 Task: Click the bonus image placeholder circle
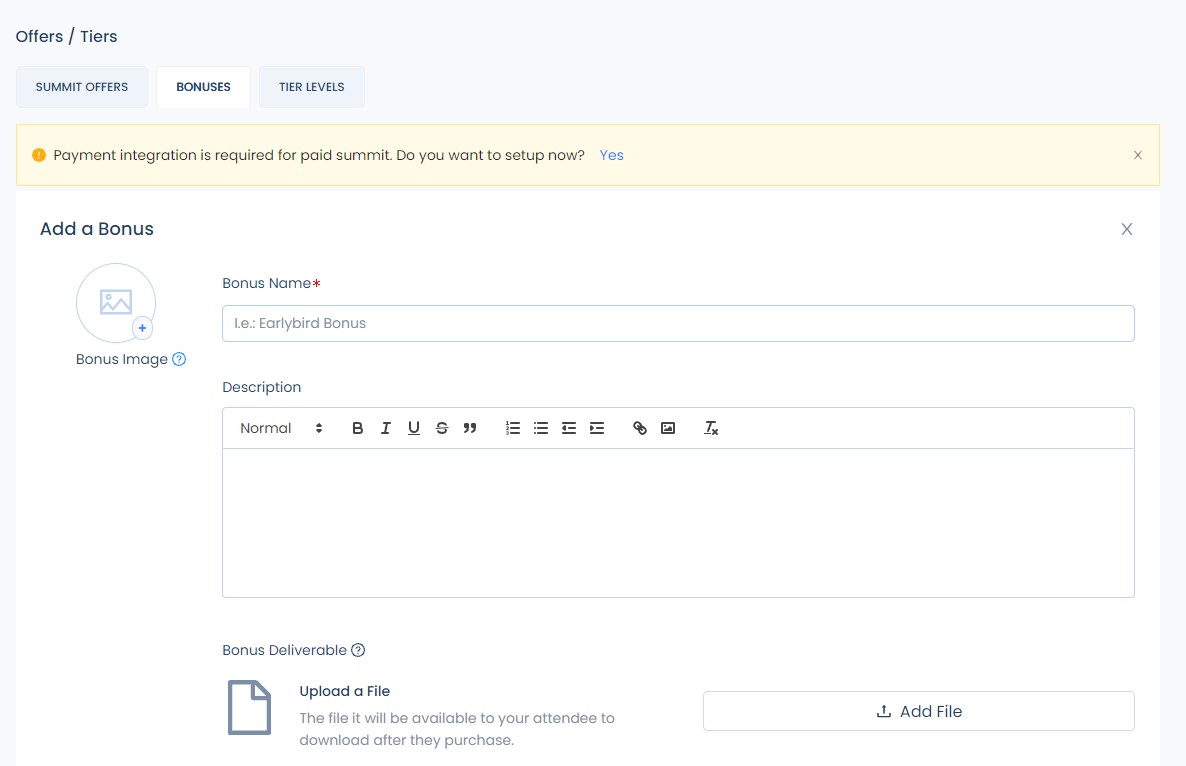116,302
